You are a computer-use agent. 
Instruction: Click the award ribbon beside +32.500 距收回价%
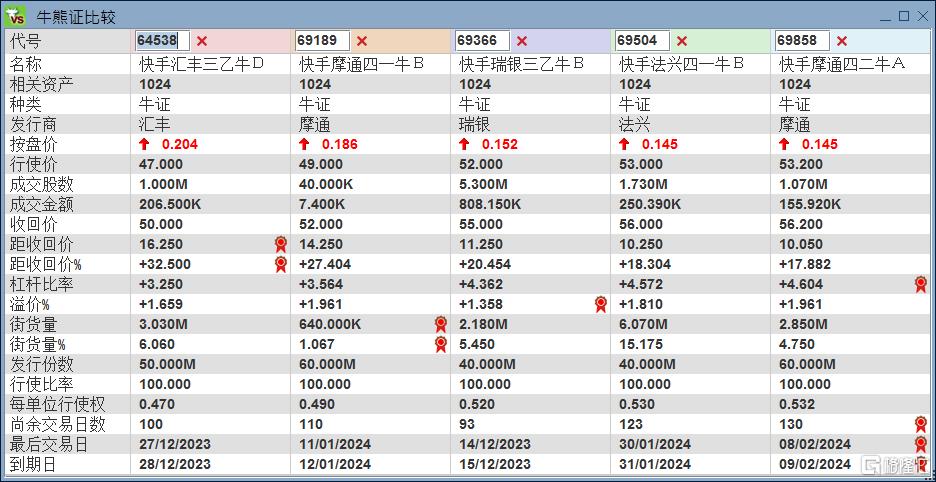click(x=281, y=264)
